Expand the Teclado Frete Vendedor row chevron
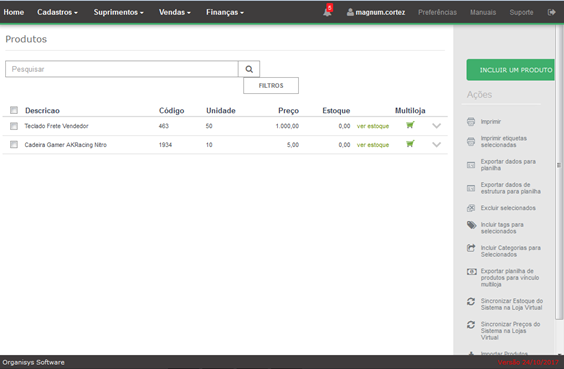Viewport: 564px width, 369px height. coord(436,126)
